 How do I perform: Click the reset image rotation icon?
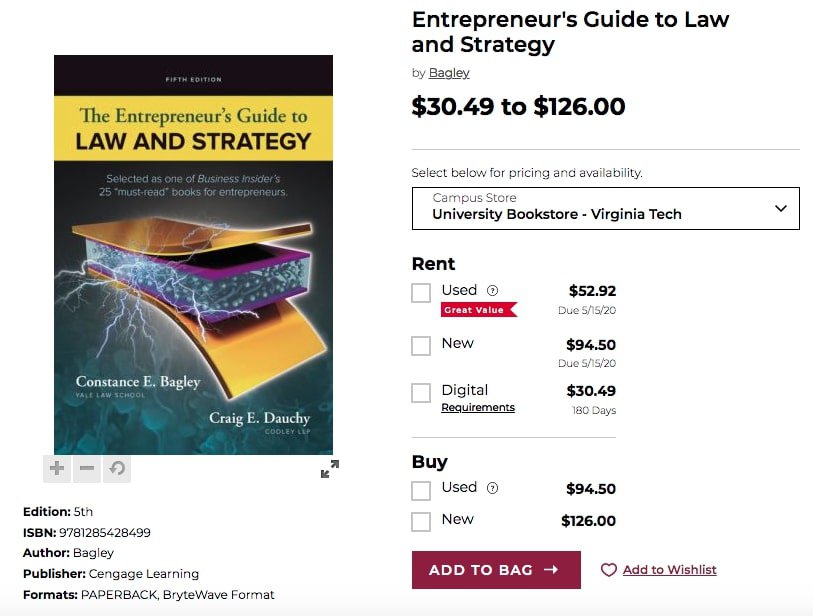(x=117, y=467)
